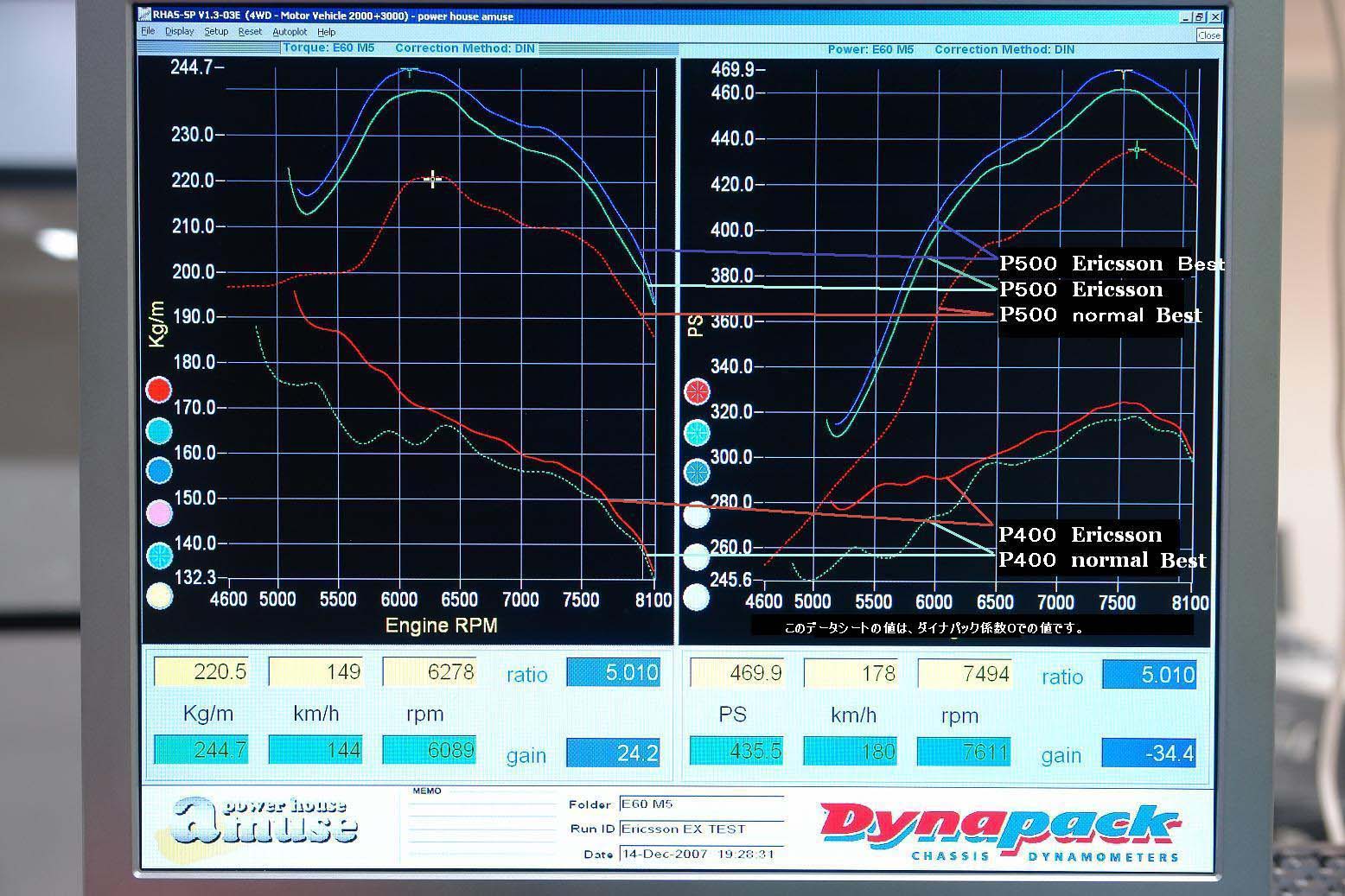Select the 180 km/h cyan value box
The height and width of the screenshot is (896, 1345).
click(851, 751)
